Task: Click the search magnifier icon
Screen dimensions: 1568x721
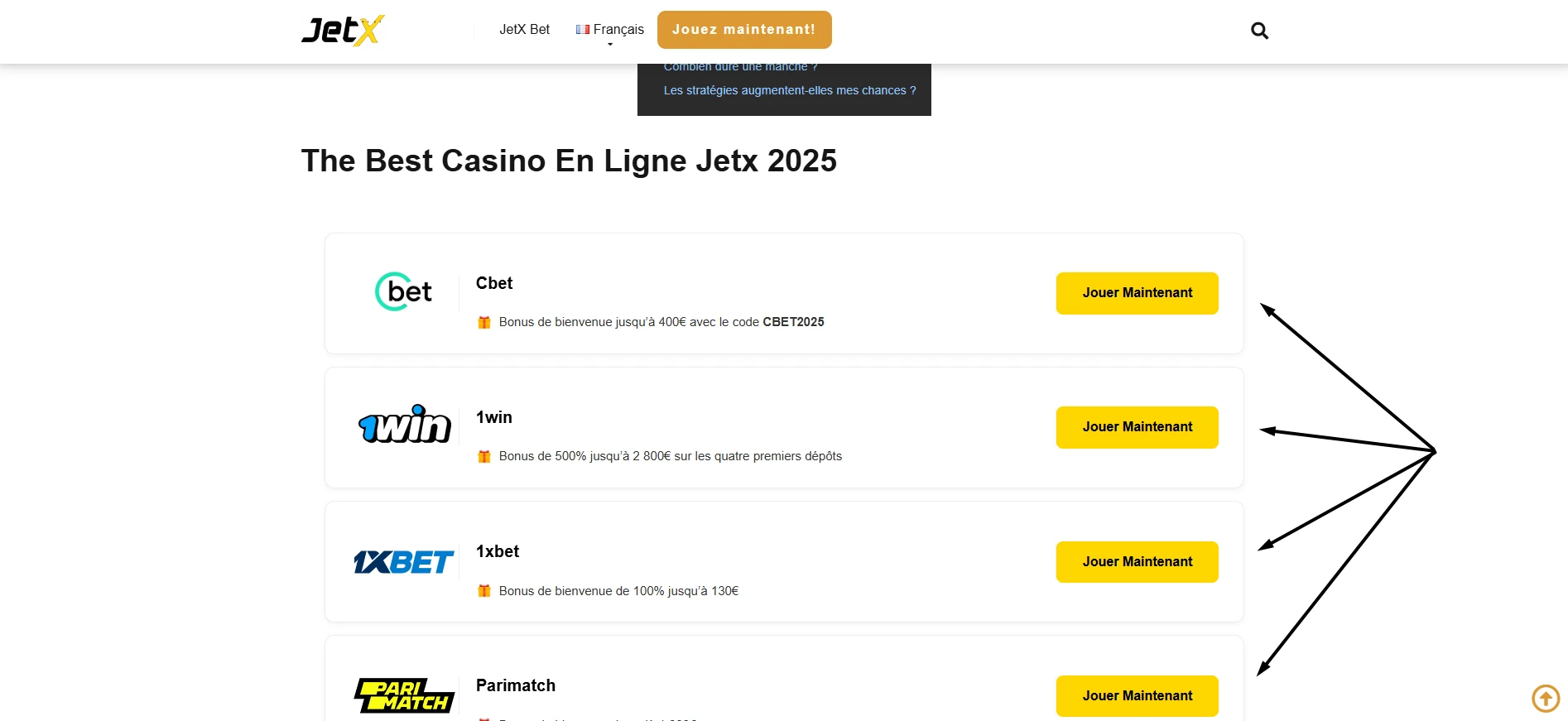Action: [1259, 30]
